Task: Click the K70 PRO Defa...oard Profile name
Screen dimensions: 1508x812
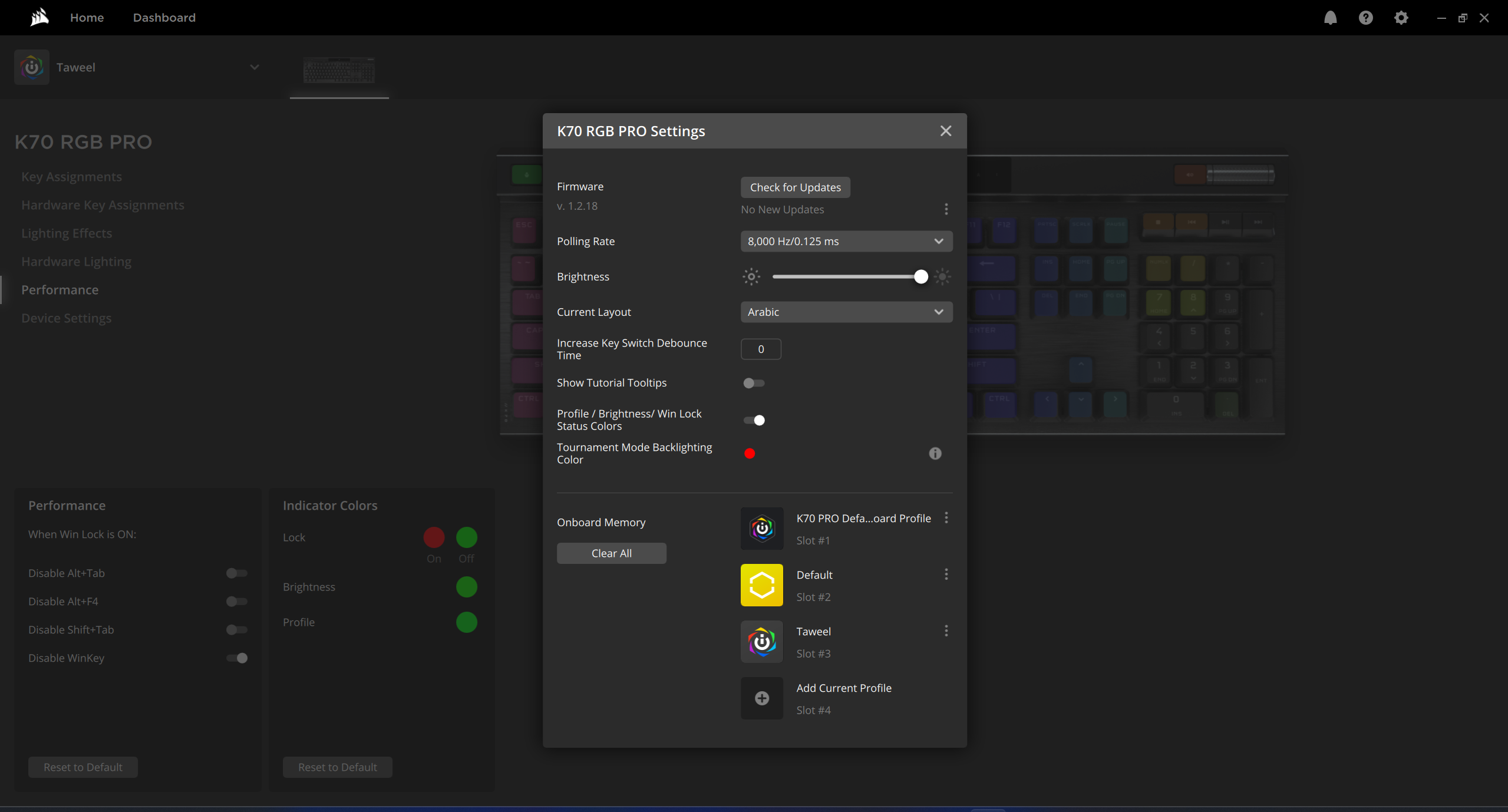Action: click(864, 519)
